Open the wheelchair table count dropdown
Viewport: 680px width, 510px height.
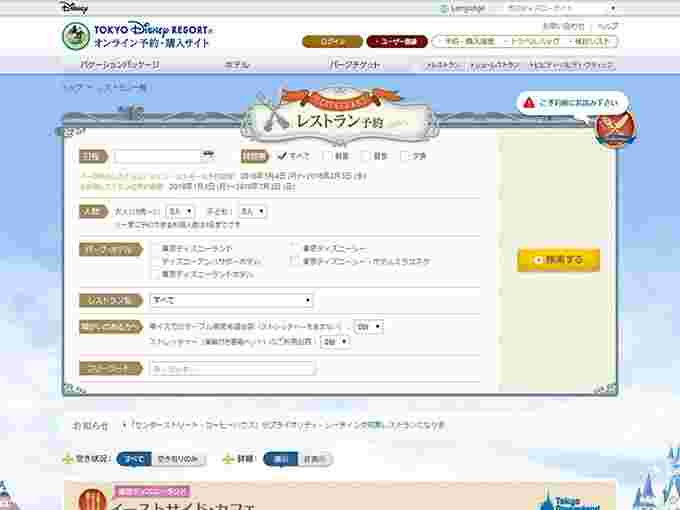[369, 326]
